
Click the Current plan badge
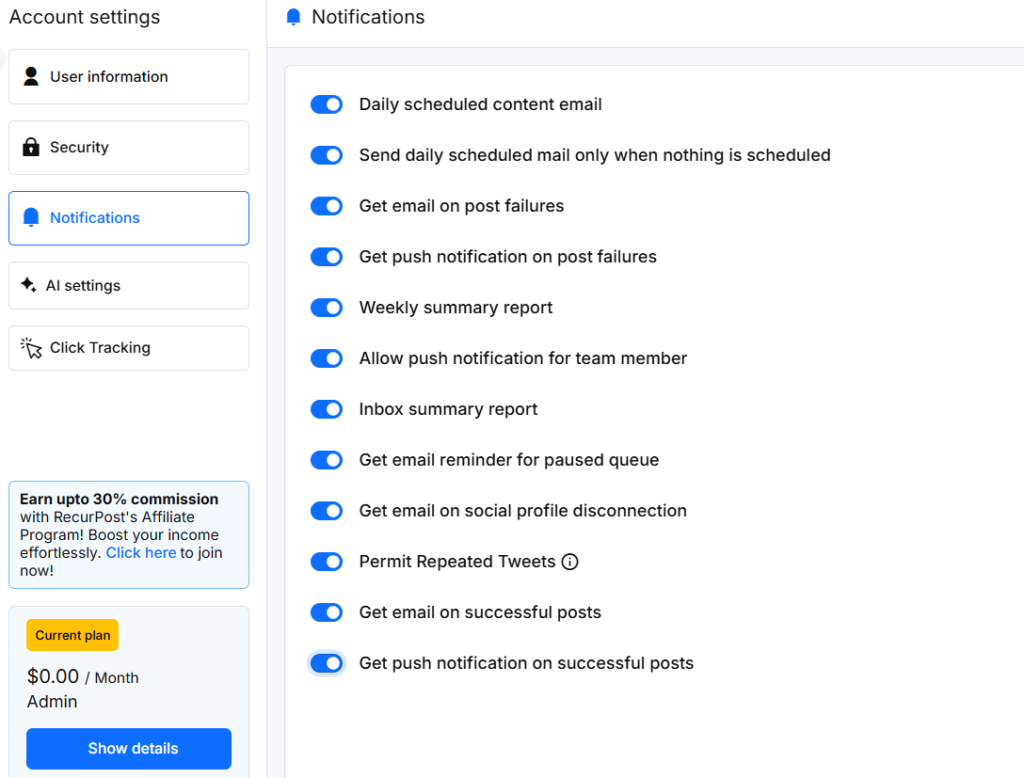[x=72, y=635]
